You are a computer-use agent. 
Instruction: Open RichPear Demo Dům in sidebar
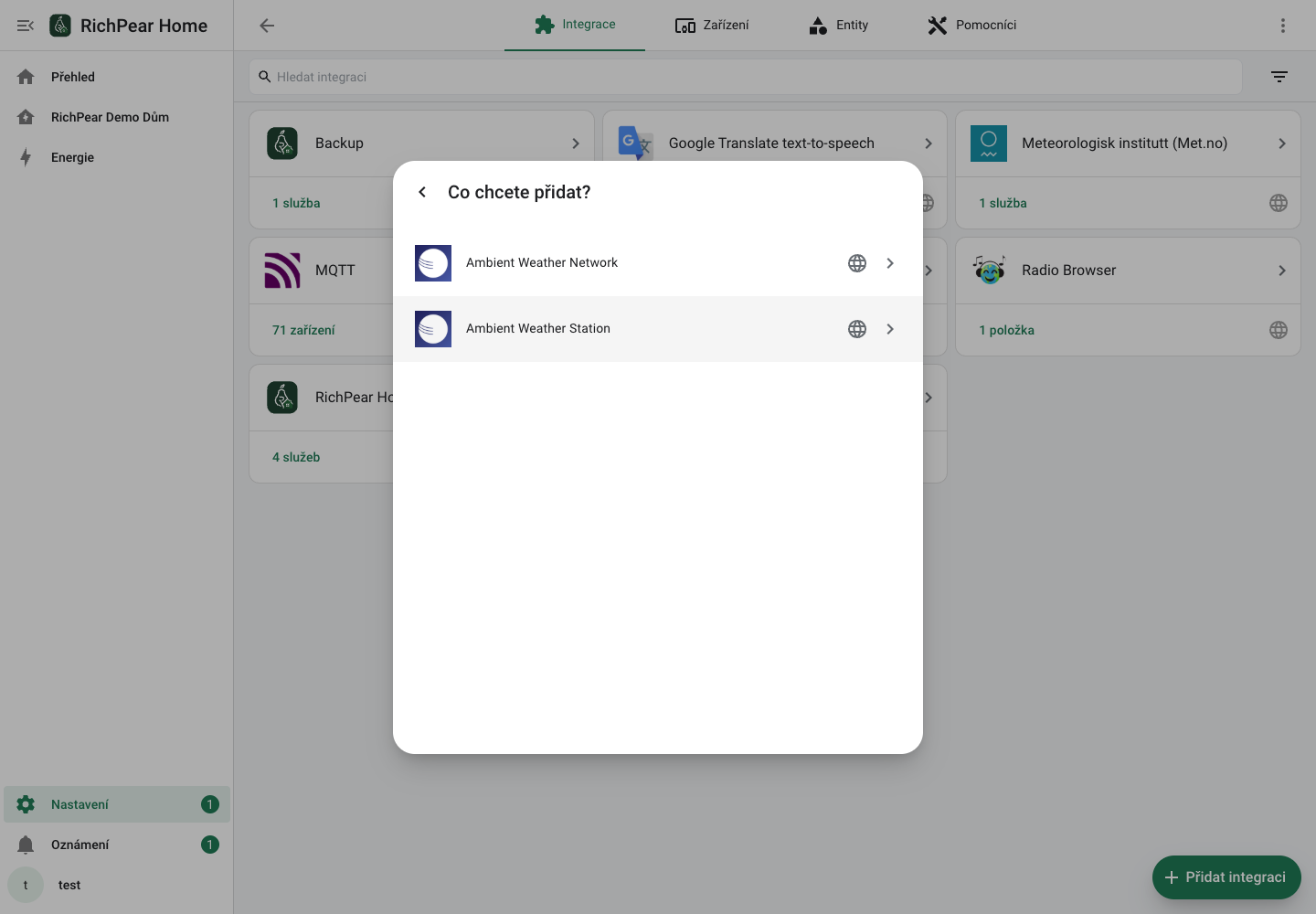point(117,117)
